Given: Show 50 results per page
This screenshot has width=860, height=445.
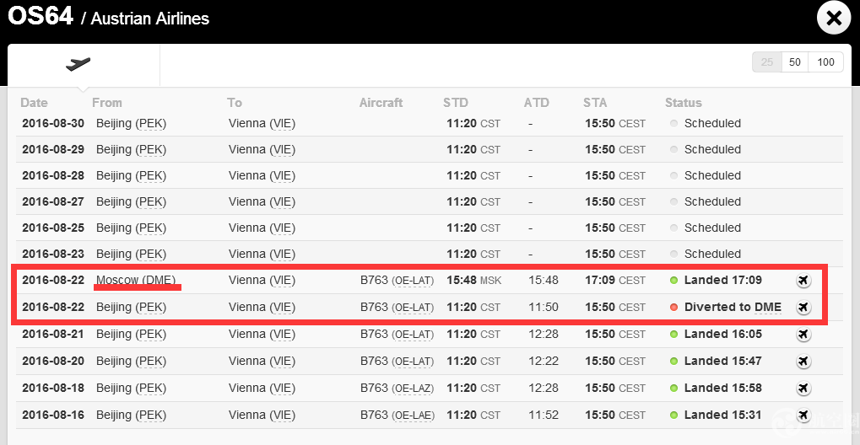Looking at the screenshot, I should point(795,62).
